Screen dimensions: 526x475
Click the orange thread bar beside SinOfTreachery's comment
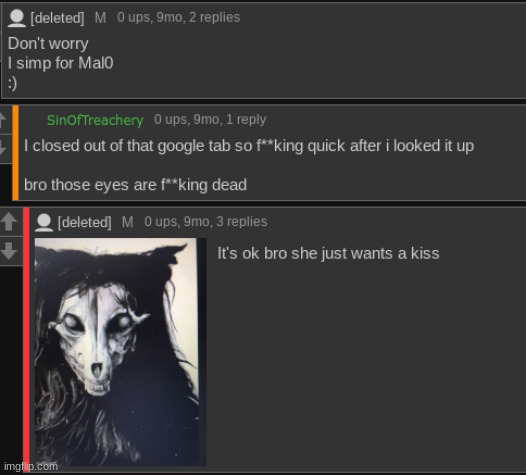[x=15, y=153]
